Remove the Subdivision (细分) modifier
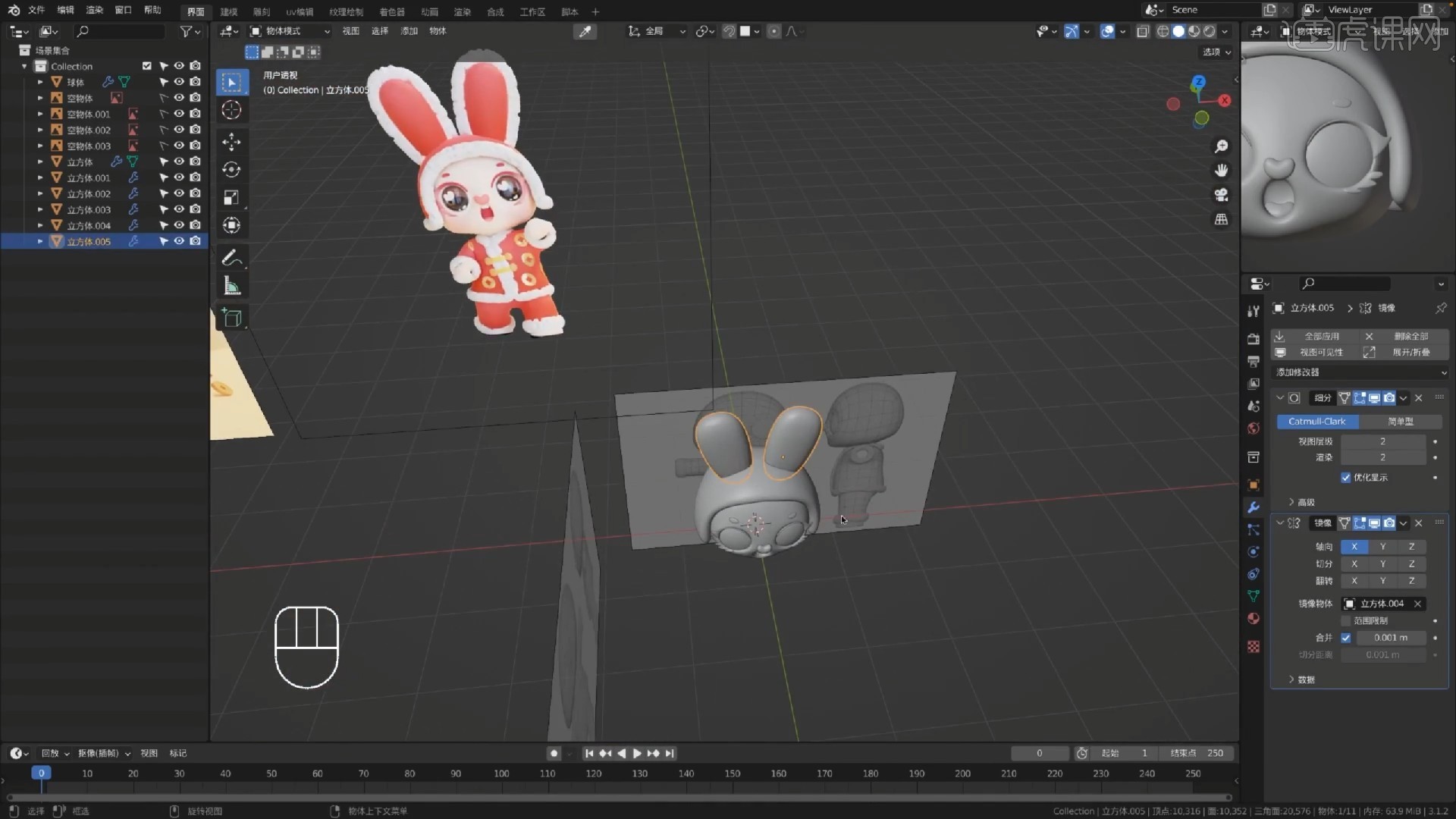 point(1419,398)
